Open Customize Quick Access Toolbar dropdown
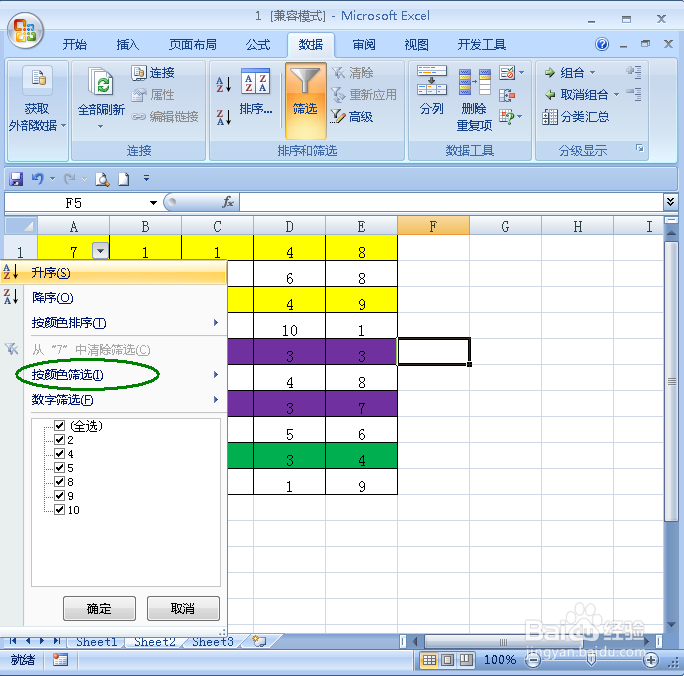Viewport: 684px width, 676px height. point(147,178)
